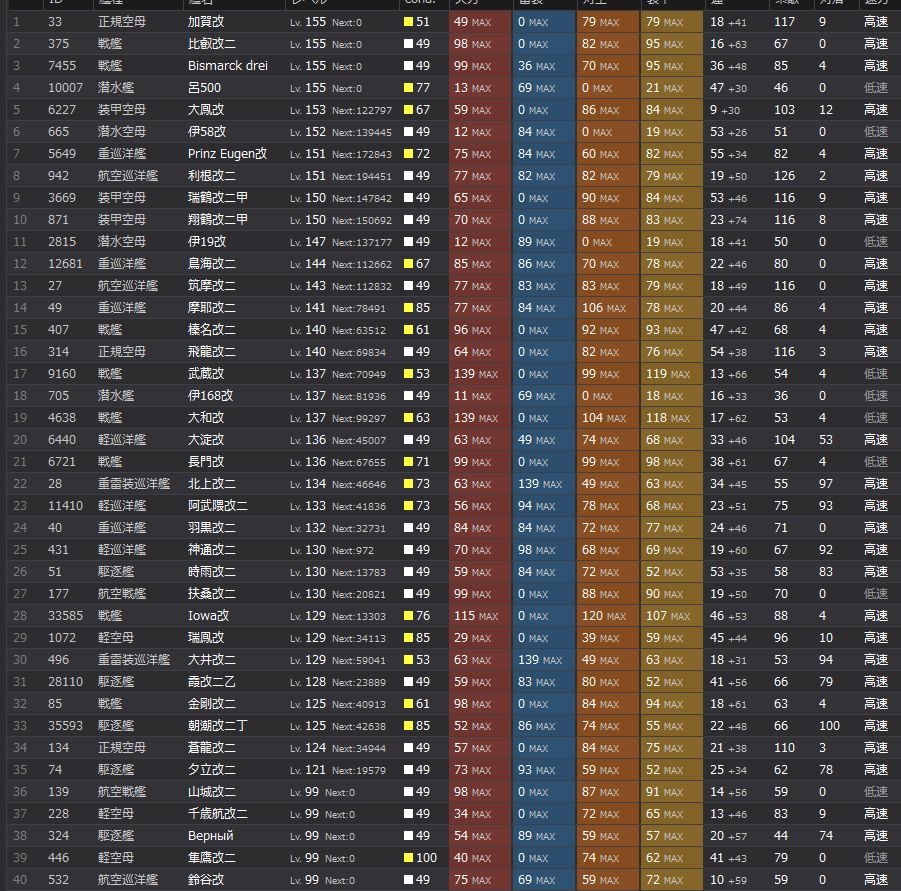
Task: Click armor value 119 MAX in 武蔵改 row
Action: click(668, 374)
